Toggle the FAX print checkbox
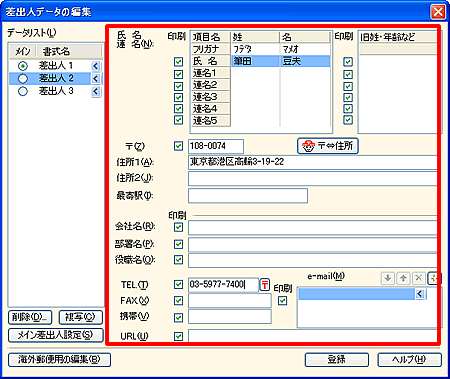The image size is (450, 379). tap(178, 301)
